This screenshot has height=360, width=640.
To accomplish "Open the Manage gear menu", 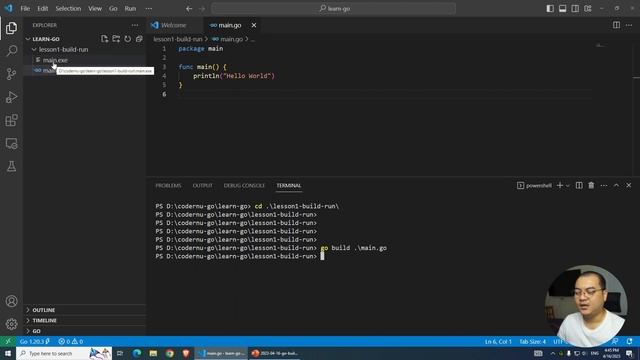I will point(11,324).
